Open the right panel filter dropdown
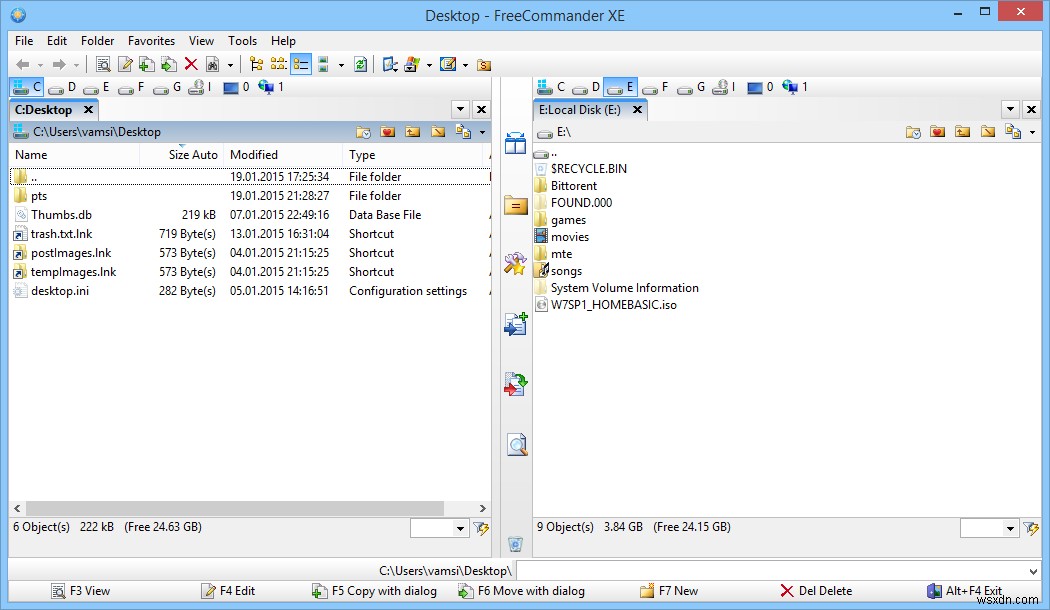1050x610 pixels. (x=1010, y=529)
